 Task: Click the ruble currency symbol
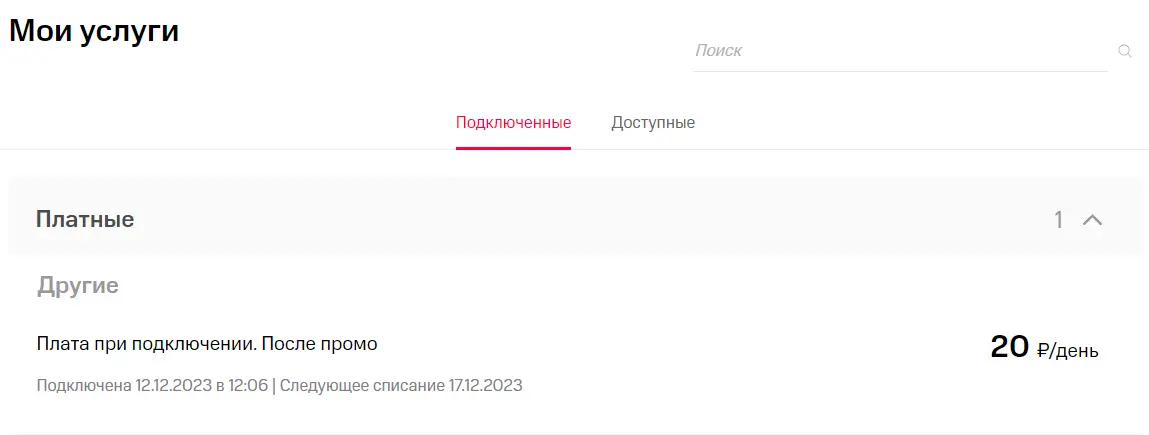[1043, 350]
